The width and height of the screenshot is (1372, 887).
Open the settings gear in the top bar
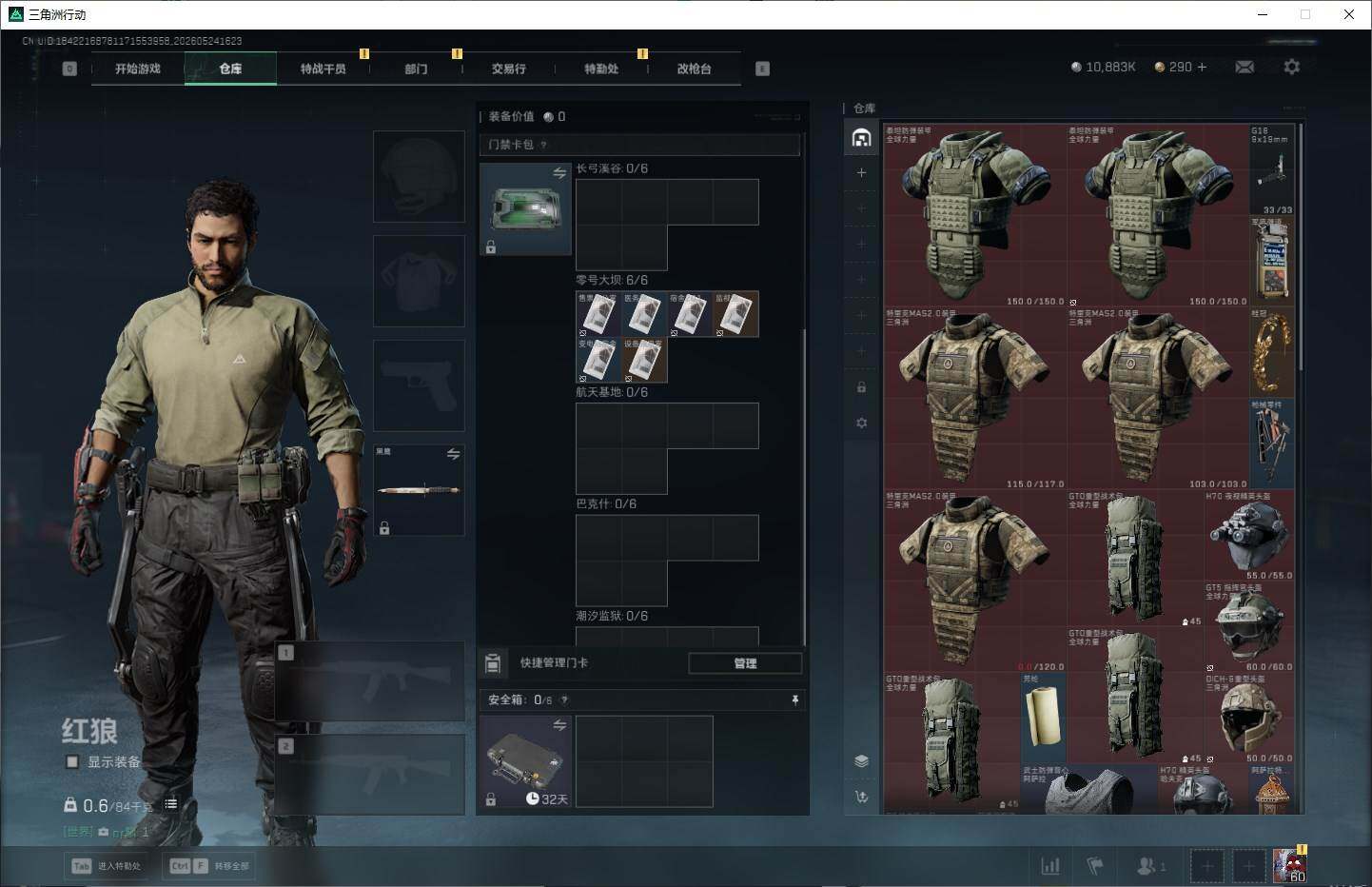click(x=1291, y=67)
